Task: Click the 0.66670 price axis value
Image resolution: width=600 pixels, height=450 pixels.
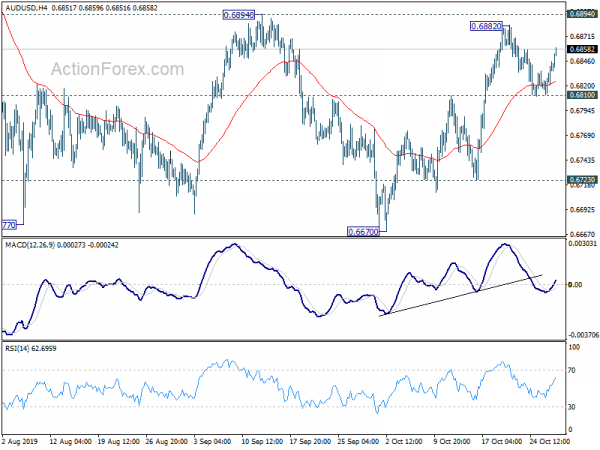Action: click(582, 234)
